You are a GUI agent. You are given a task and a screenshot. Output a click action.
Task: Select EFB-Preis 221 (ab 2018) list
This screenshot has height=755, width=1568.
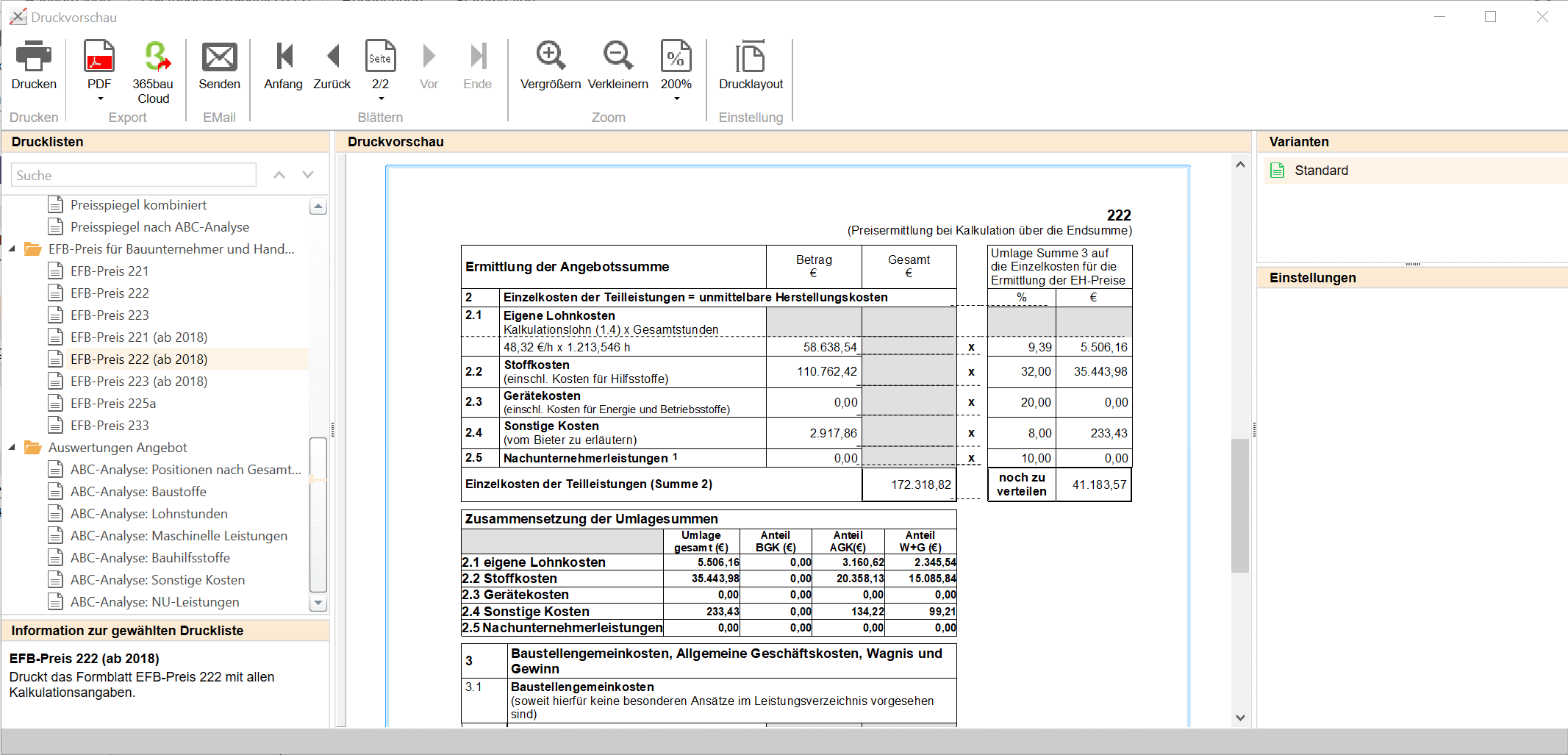coord(139,337)
